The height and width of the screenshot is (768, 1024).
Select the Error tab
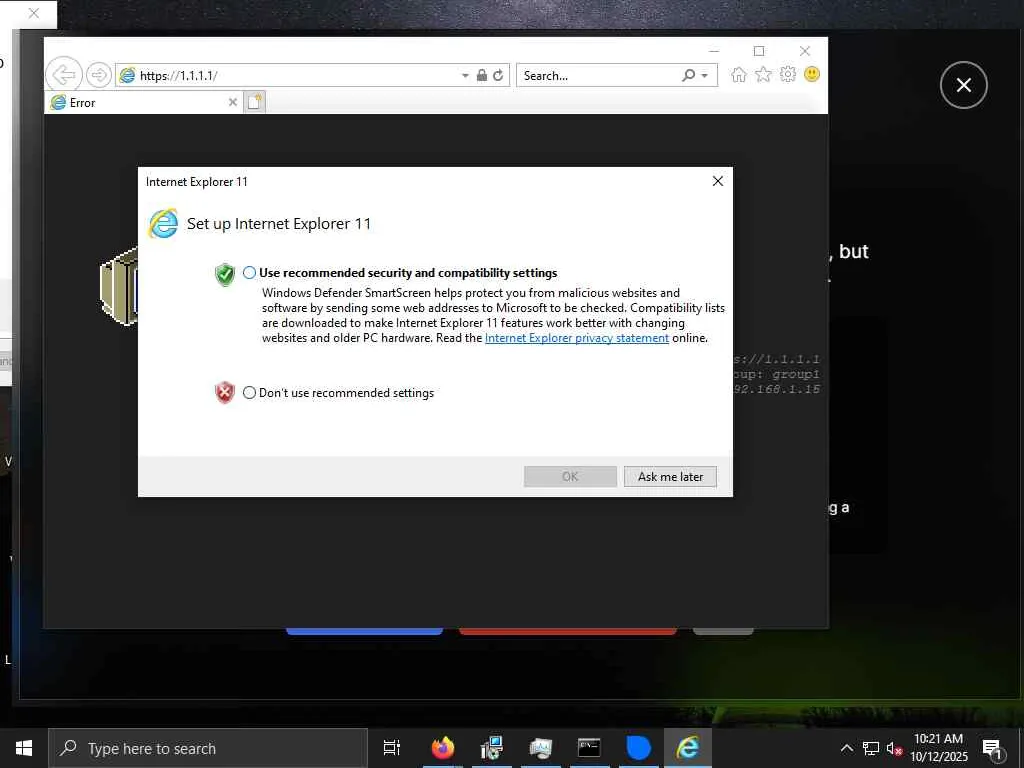136,103
